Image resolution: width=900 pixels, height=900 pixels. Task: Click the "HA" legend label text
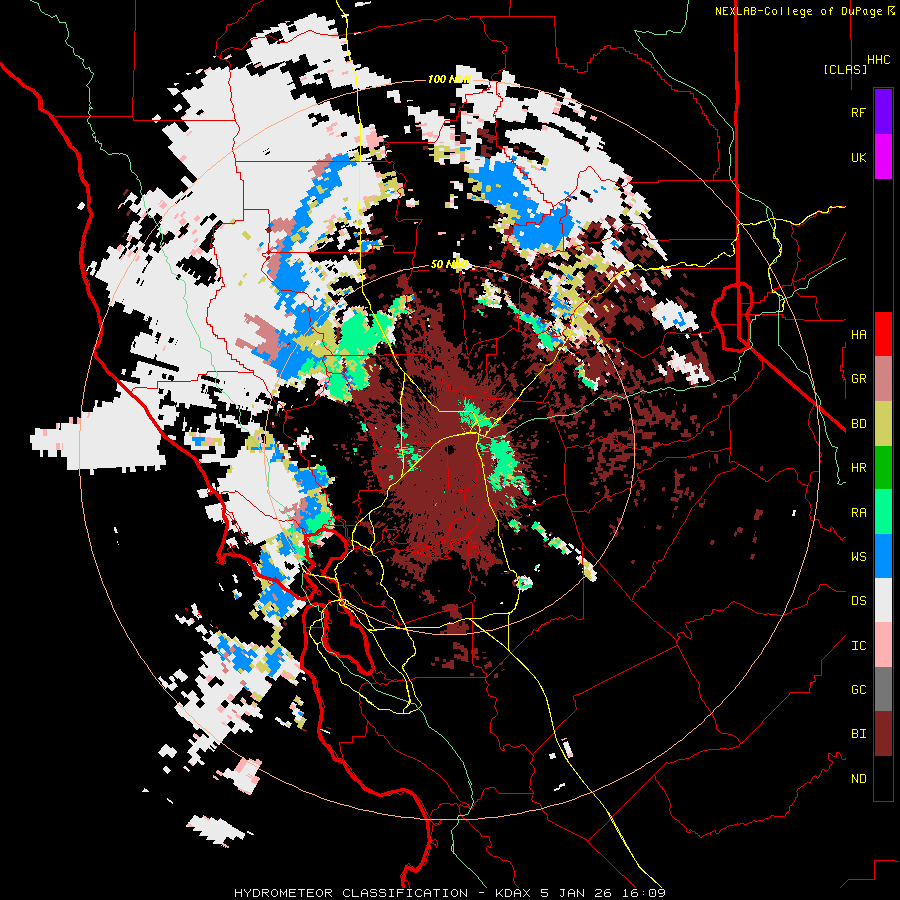click(x=858, y=334)
